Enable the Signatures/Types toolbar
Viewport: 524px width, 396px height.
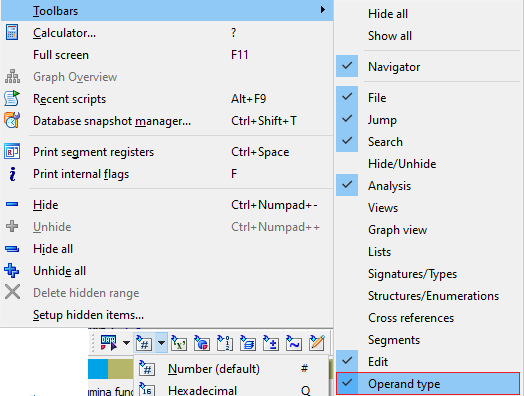[x=428, y=274]
